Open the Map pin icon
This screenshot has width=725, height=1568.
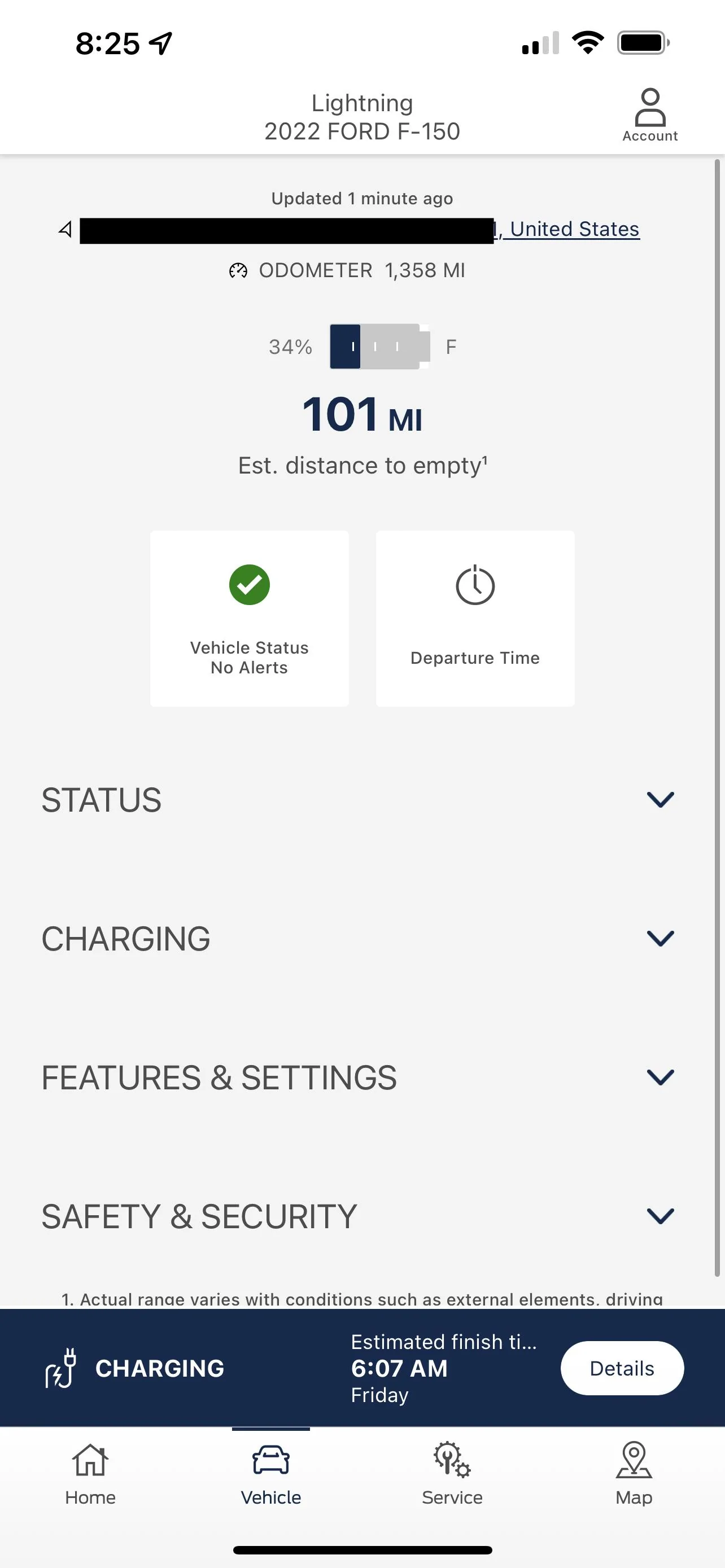coord(634,1460)
